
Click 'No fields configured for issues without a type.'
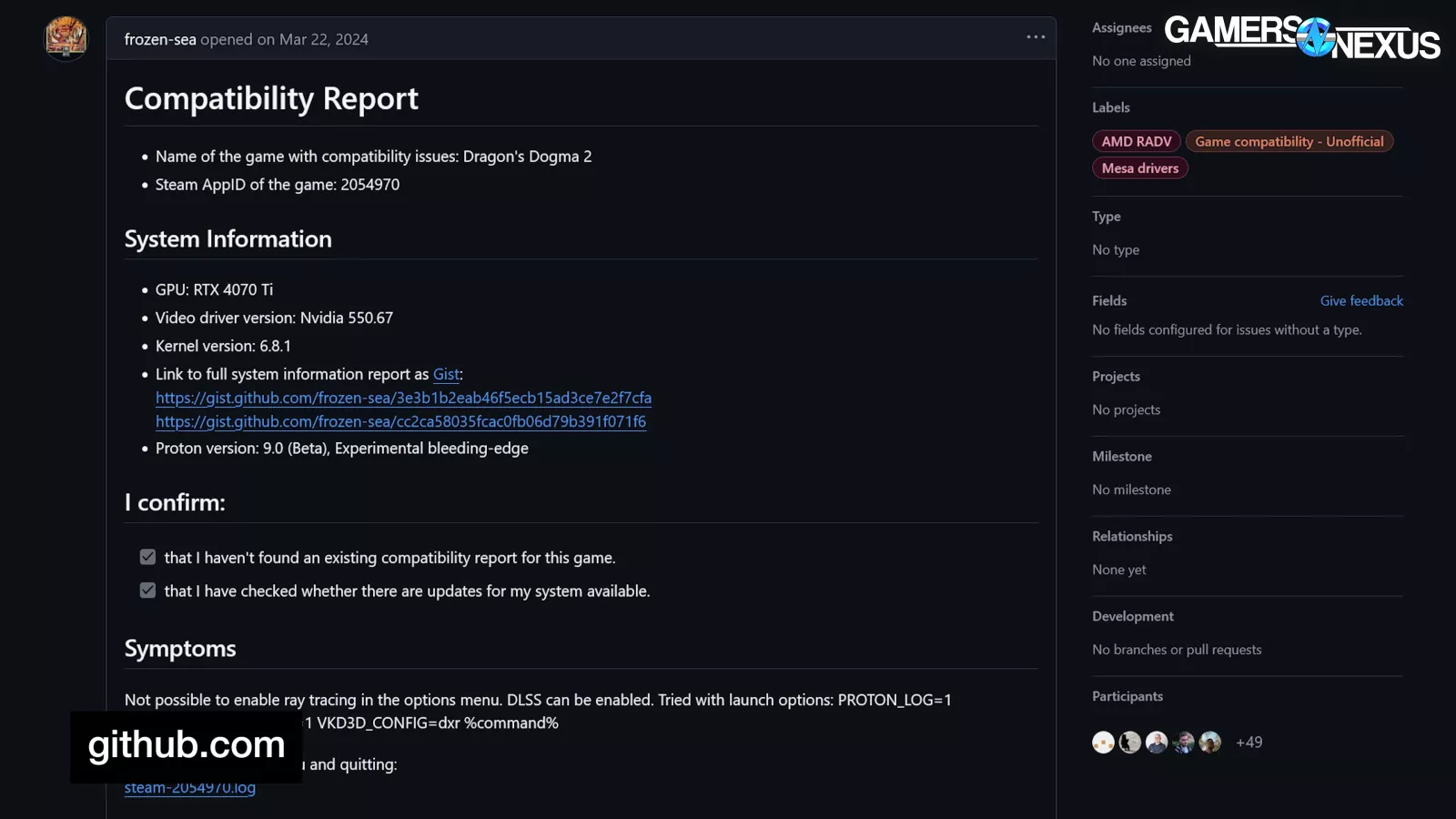point(1227,330)
